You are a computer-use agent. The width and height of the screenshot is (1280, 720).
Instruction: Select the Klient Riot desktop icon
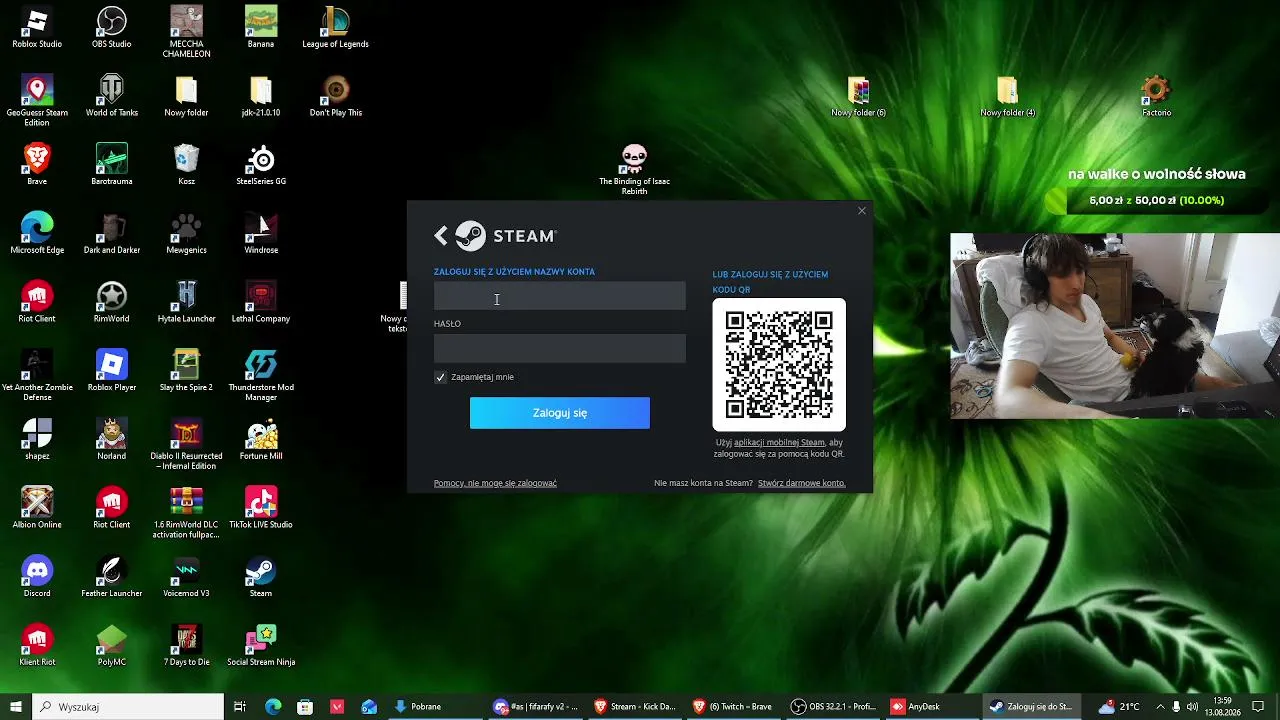tap(37, 646)
